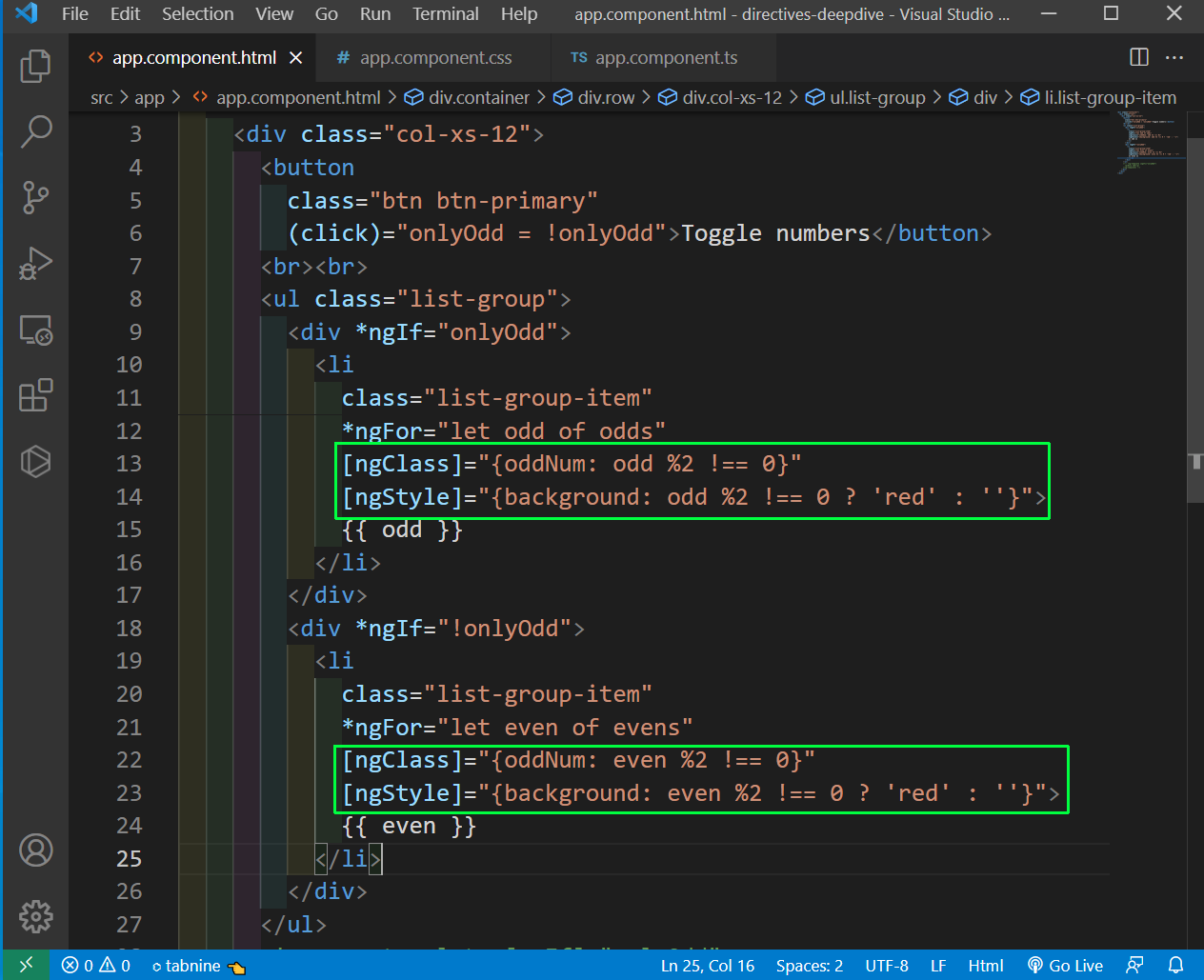Image resolution: width=1204 pixels, height=980 pixels.
Task: Open the notifications bell
Action: click(1176, 965)
